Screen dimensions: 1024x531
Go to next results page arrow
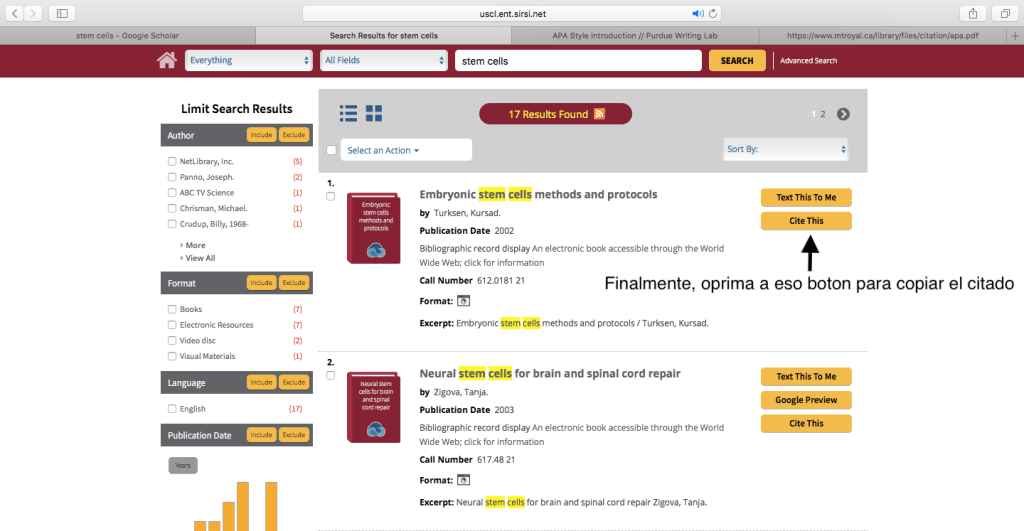point(843,114)
